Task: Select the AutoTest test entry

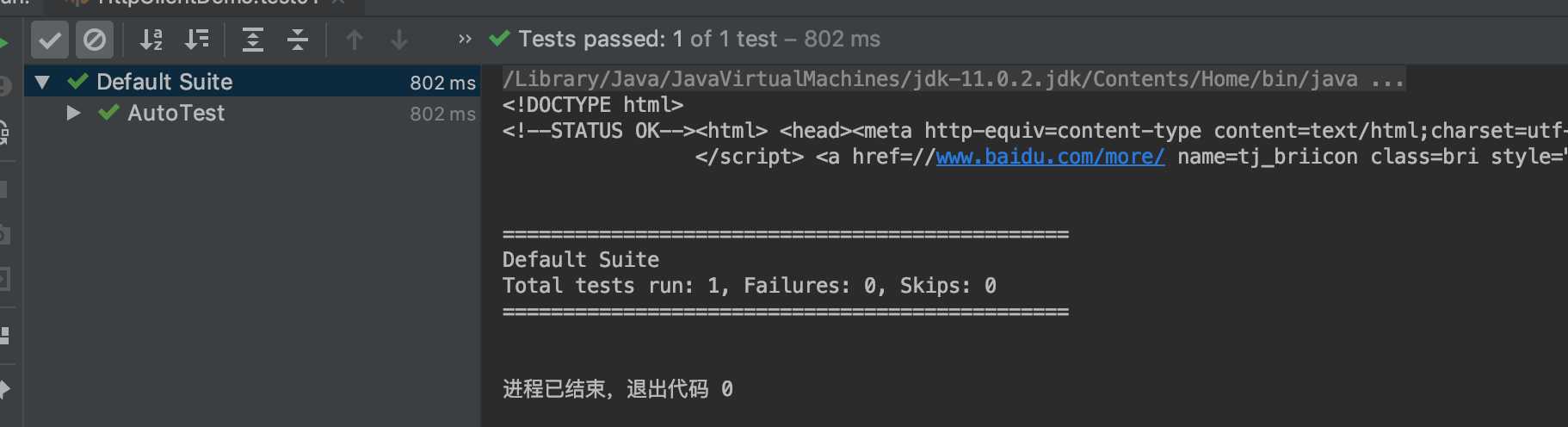Action: pos(176,113)
